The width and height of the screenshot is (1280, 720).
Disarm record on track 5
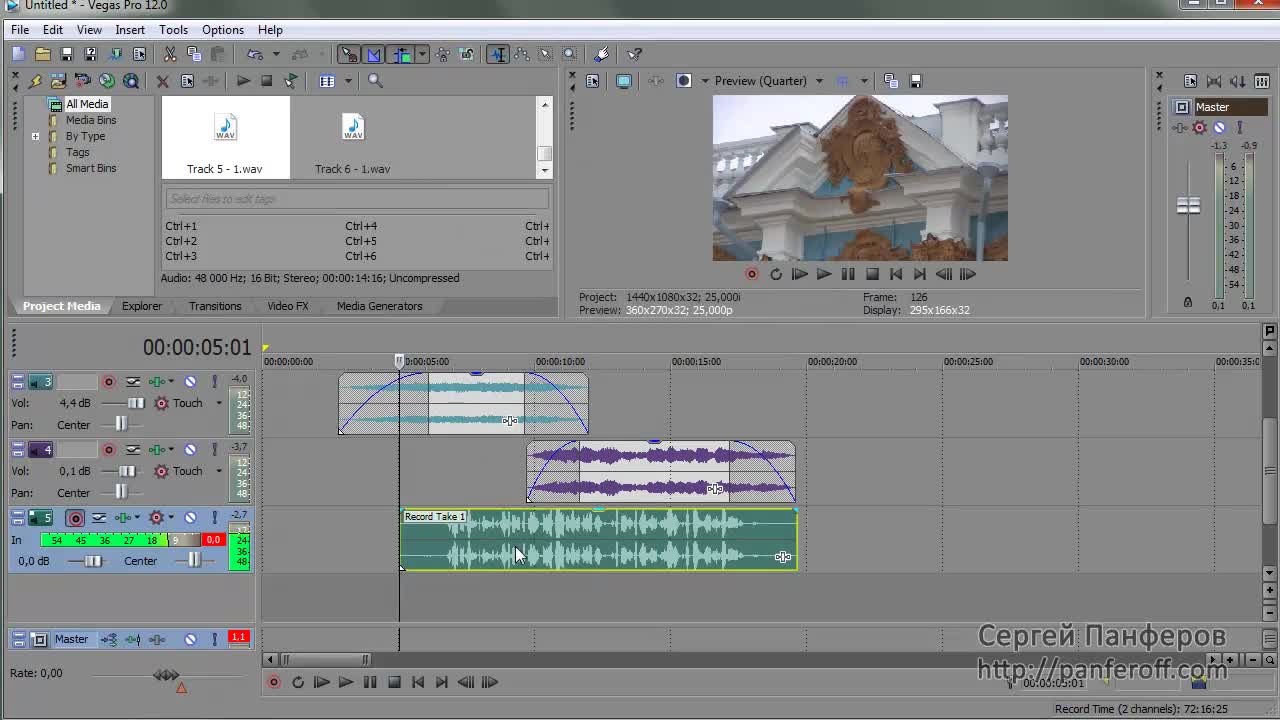(75, 518)
